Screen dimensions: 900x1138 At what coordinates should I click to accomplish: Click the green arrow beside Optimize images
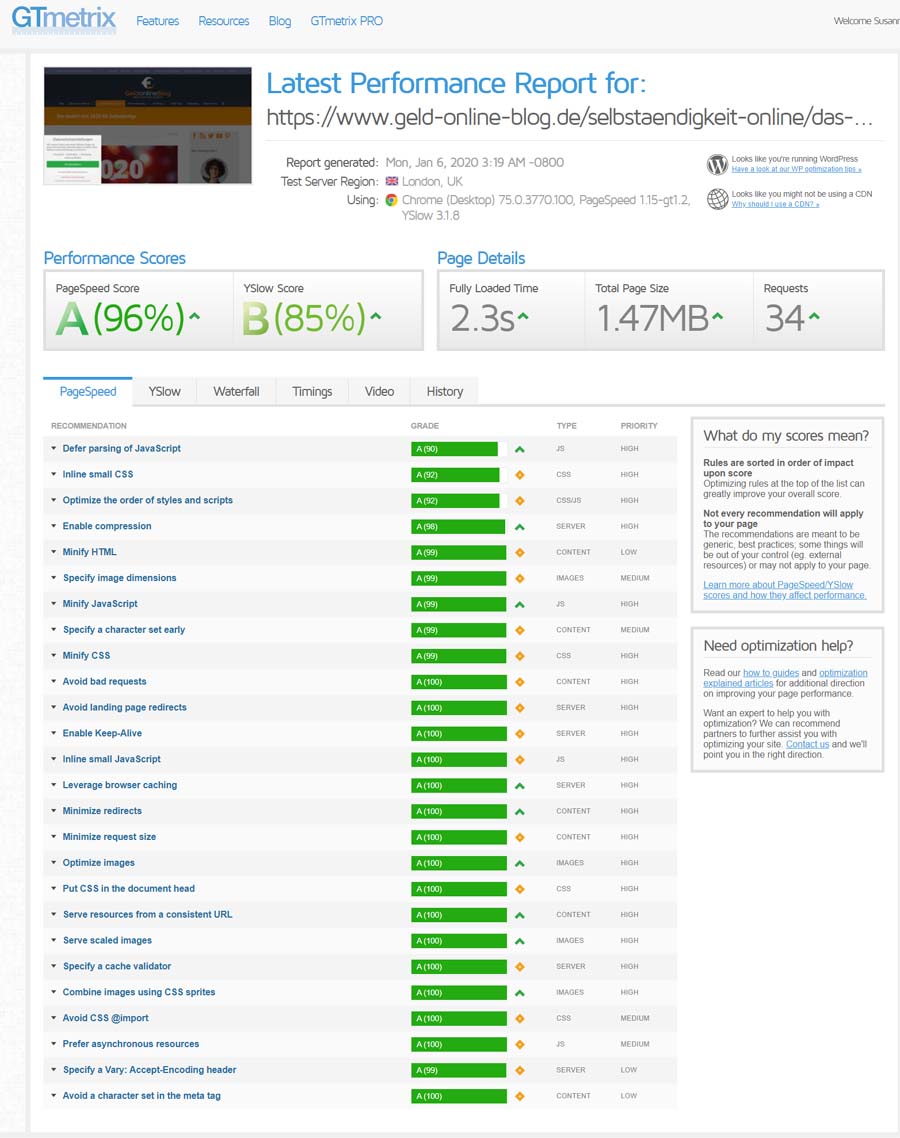click(x=520, y=863)
